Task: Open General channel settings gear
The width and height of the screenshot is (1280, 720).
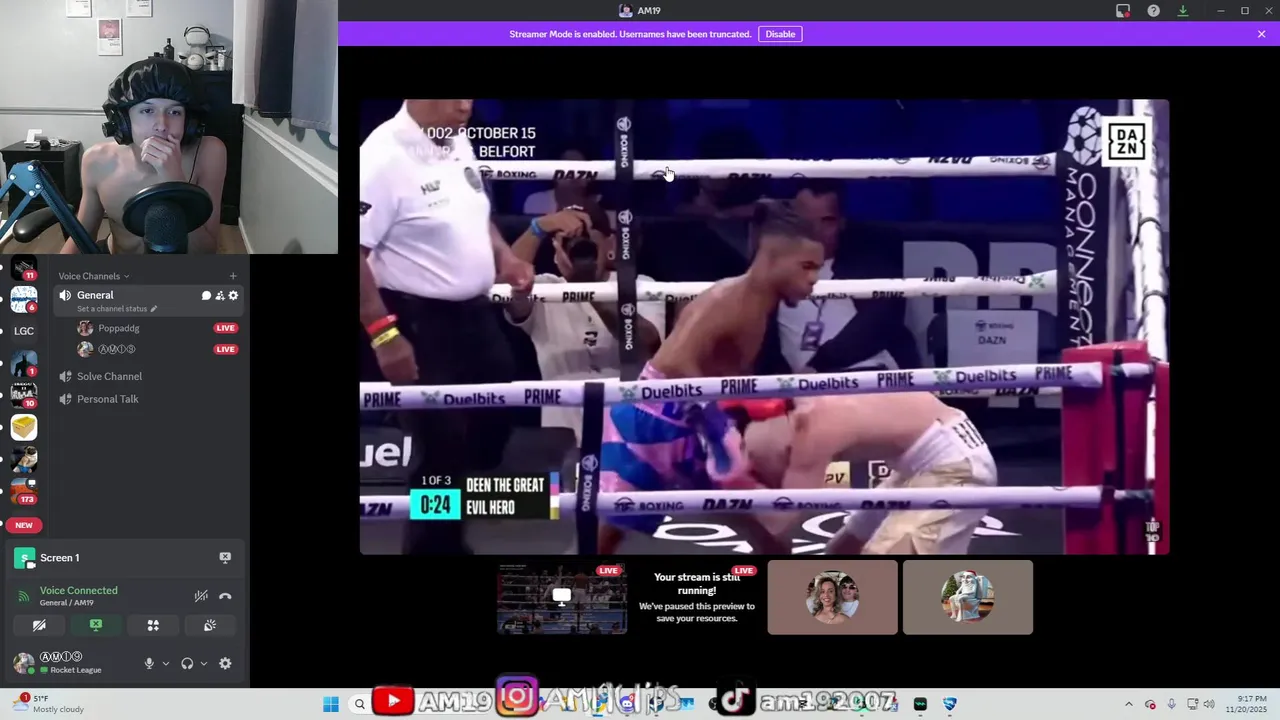Action: (x=233, y=296)
